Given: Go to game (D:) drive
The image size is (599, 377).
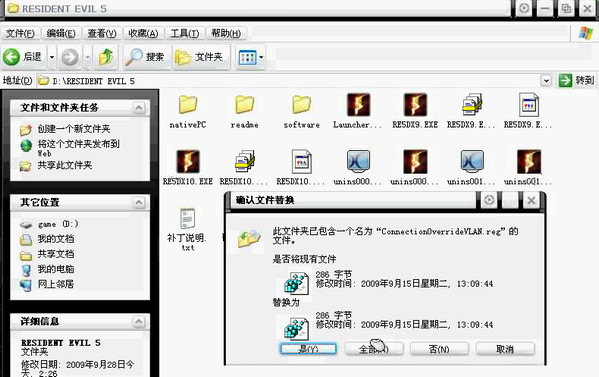Looking at the screenshot, I should pyautogui.click(x=58, y=224).
